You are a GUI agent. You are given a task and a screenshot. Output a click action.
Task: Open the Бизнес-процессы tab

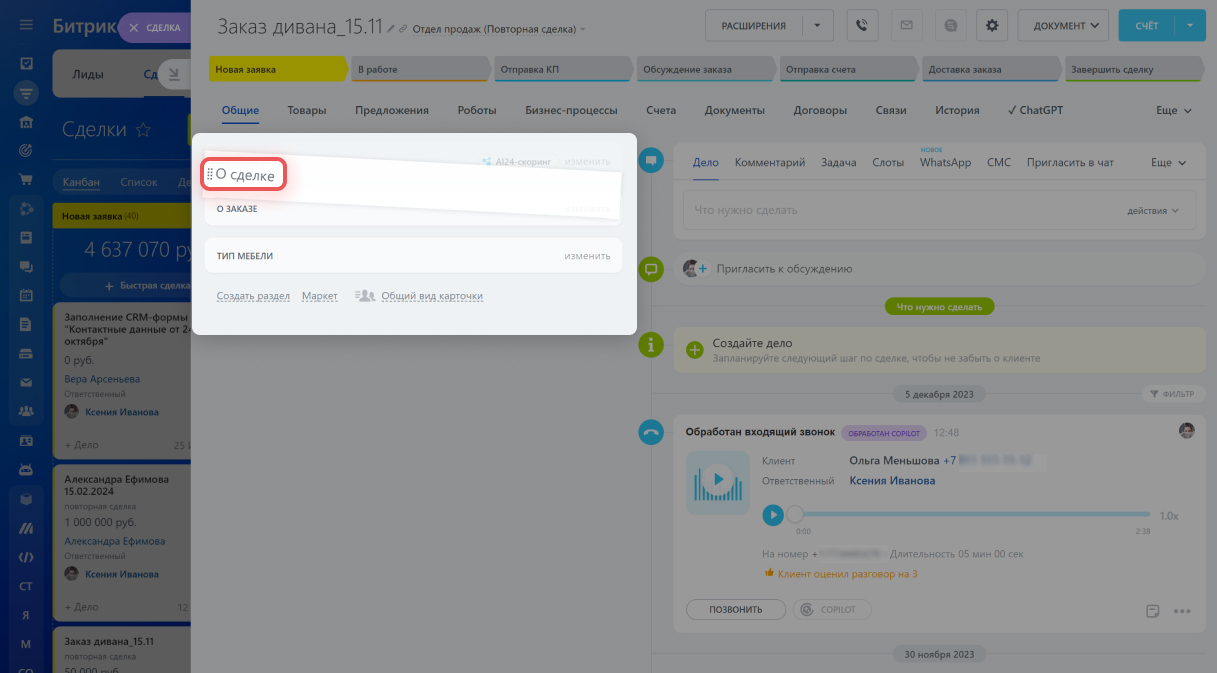(x=571, y=110)
